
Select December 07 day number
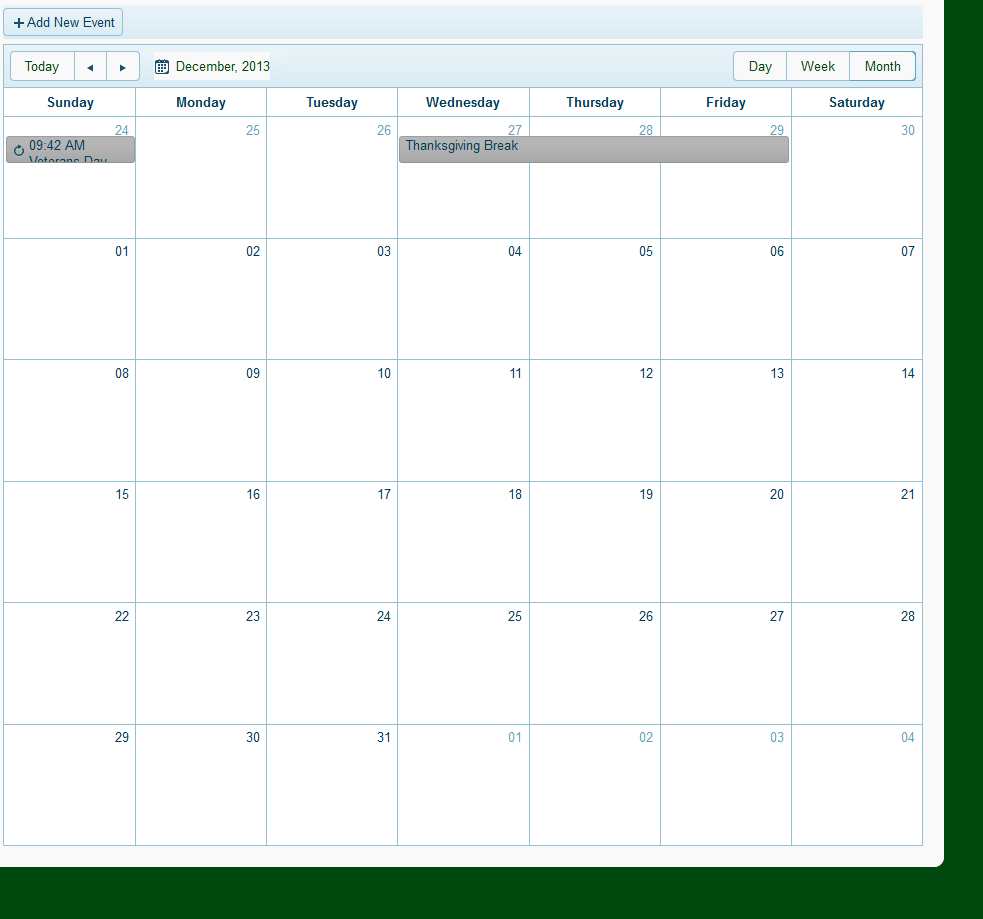(908, 251)
